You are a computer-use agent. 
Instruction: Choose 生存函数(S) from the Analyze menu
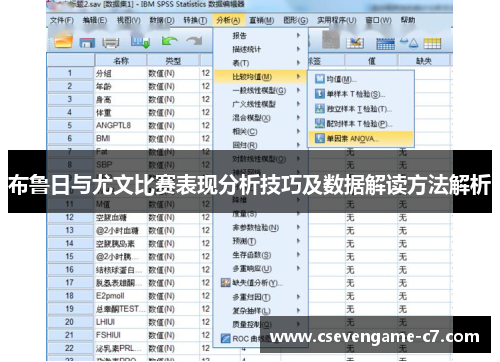260,255
